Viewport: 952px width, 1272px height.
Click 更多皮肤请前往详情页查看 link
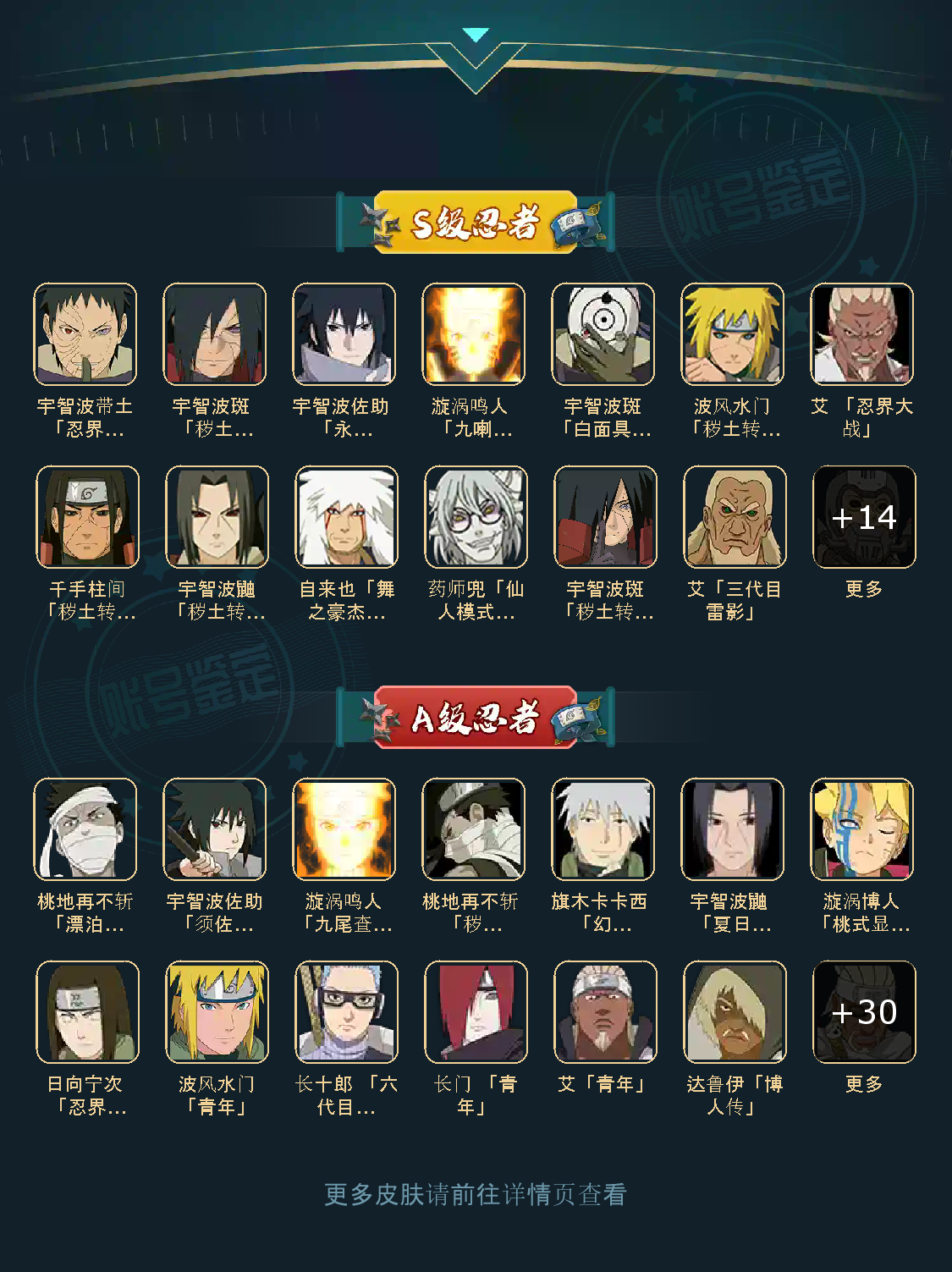click(x=476, y=1194)
